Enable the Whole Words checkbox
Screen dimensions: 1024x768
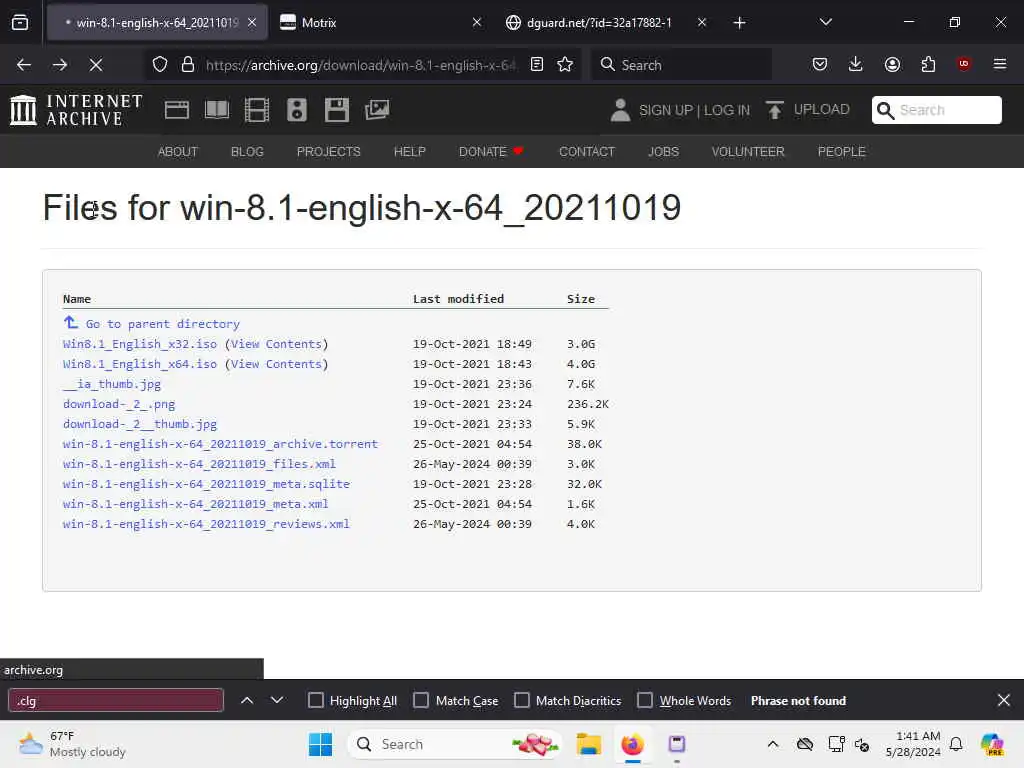click(x=645, y=700)
